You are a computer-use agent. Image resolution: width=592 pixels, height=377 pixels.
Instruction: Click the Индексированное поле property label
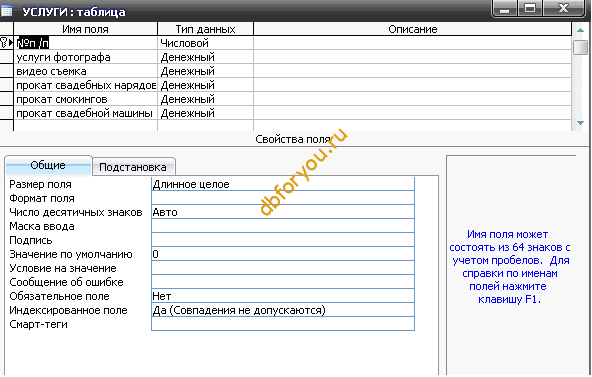pyautogui.click(x=68, y=310)
